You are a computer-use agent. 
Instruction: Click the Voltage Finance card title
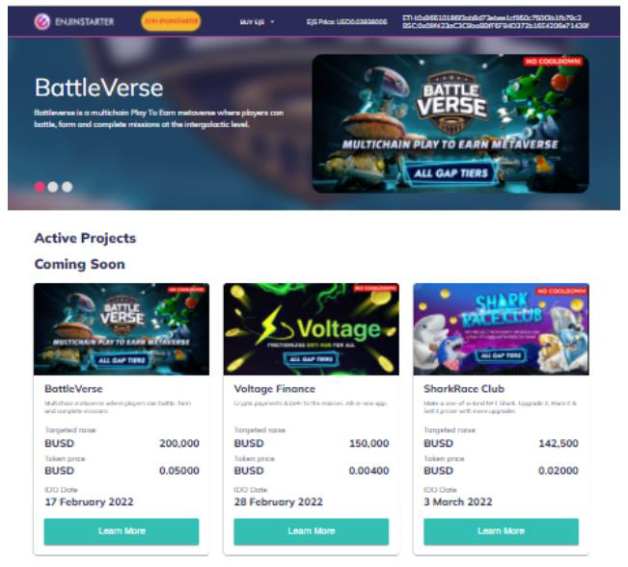coord(274,389)
